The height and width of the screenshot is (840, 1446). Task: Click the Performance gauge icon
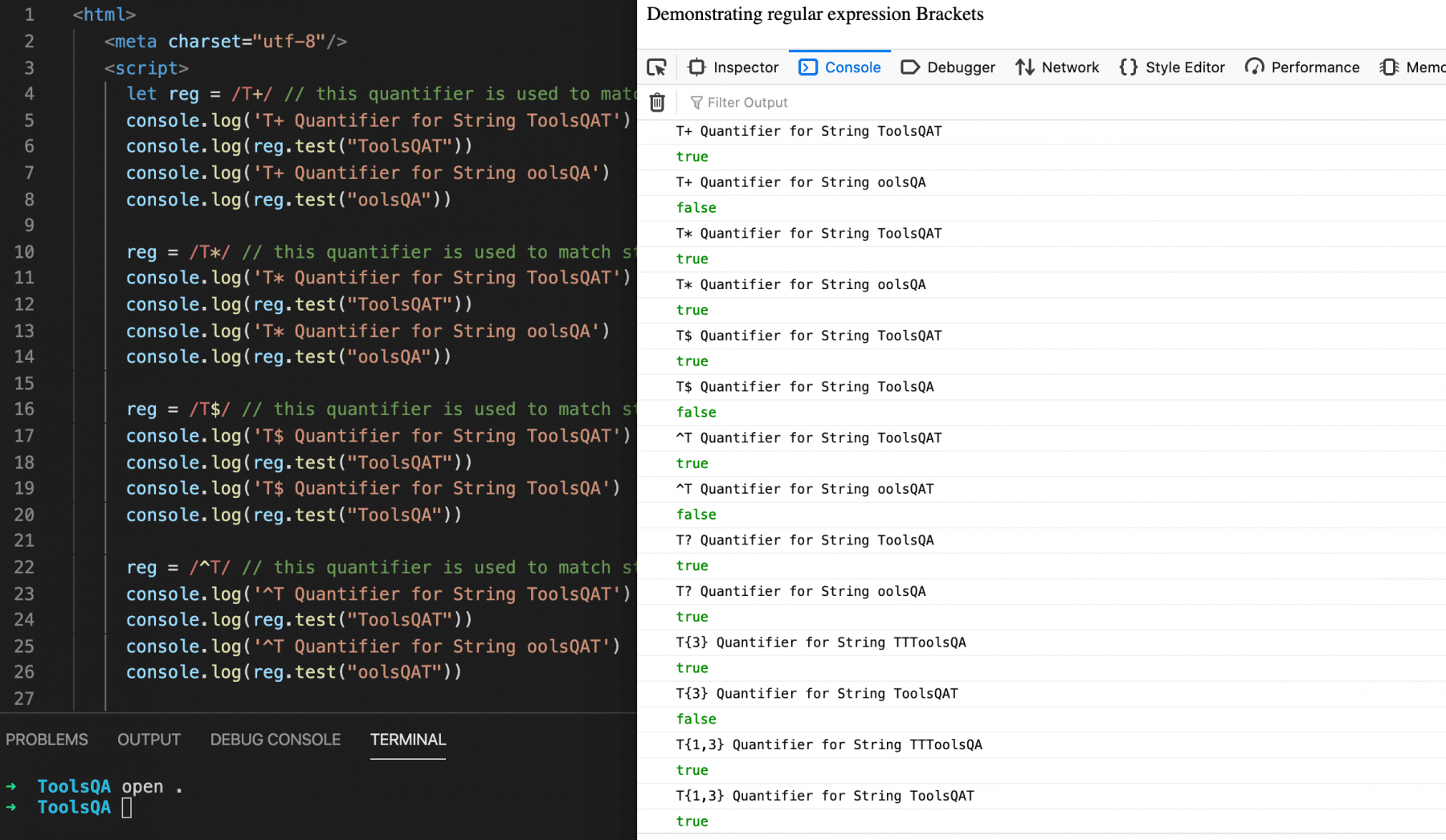click(1254, 67)
